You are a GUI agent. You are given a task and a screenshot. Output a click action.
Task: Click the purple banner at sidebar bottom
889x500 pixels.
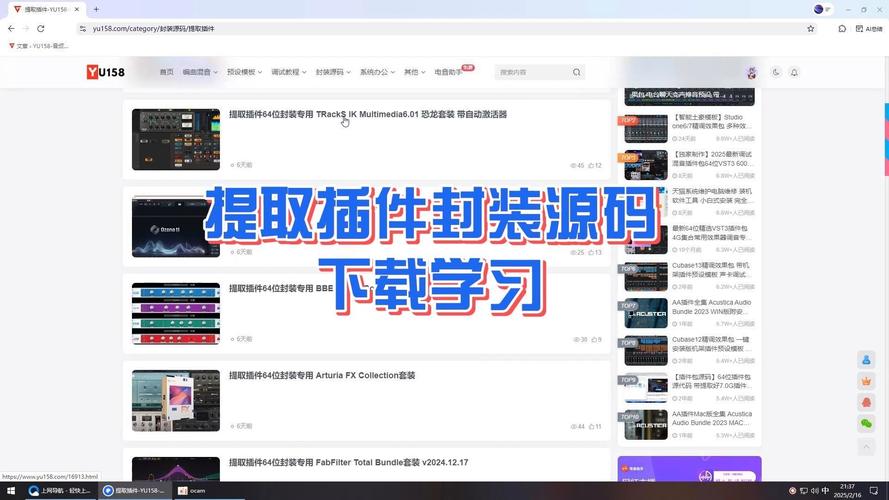(689, 469)
